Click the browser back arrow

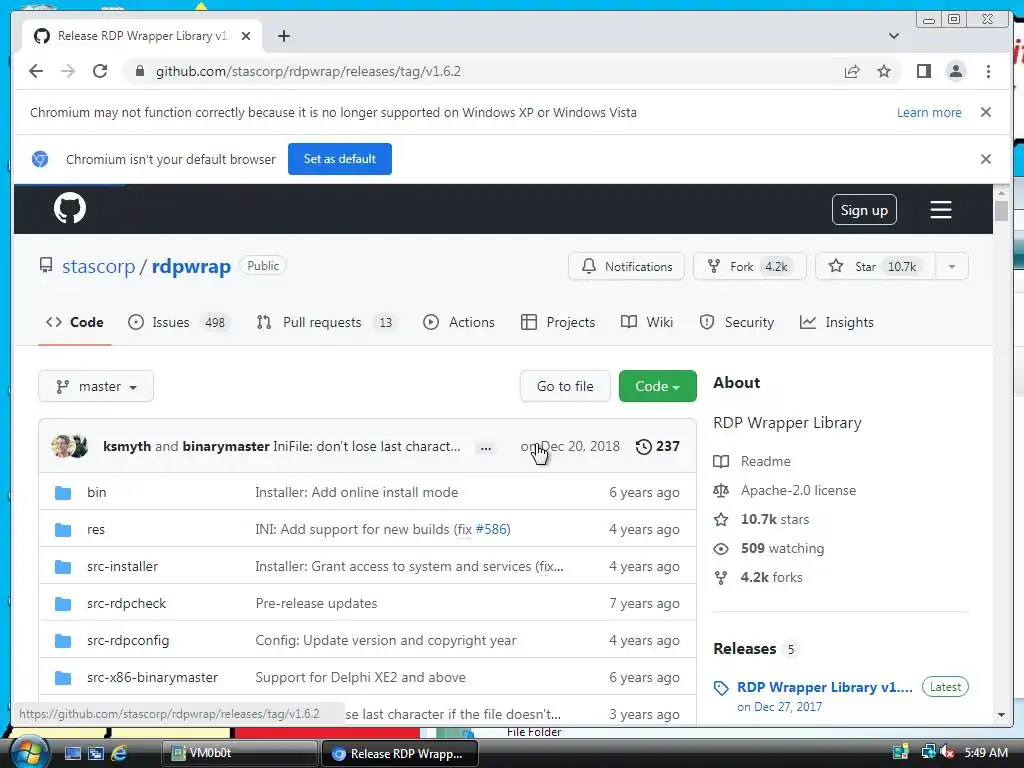[36, 71]
